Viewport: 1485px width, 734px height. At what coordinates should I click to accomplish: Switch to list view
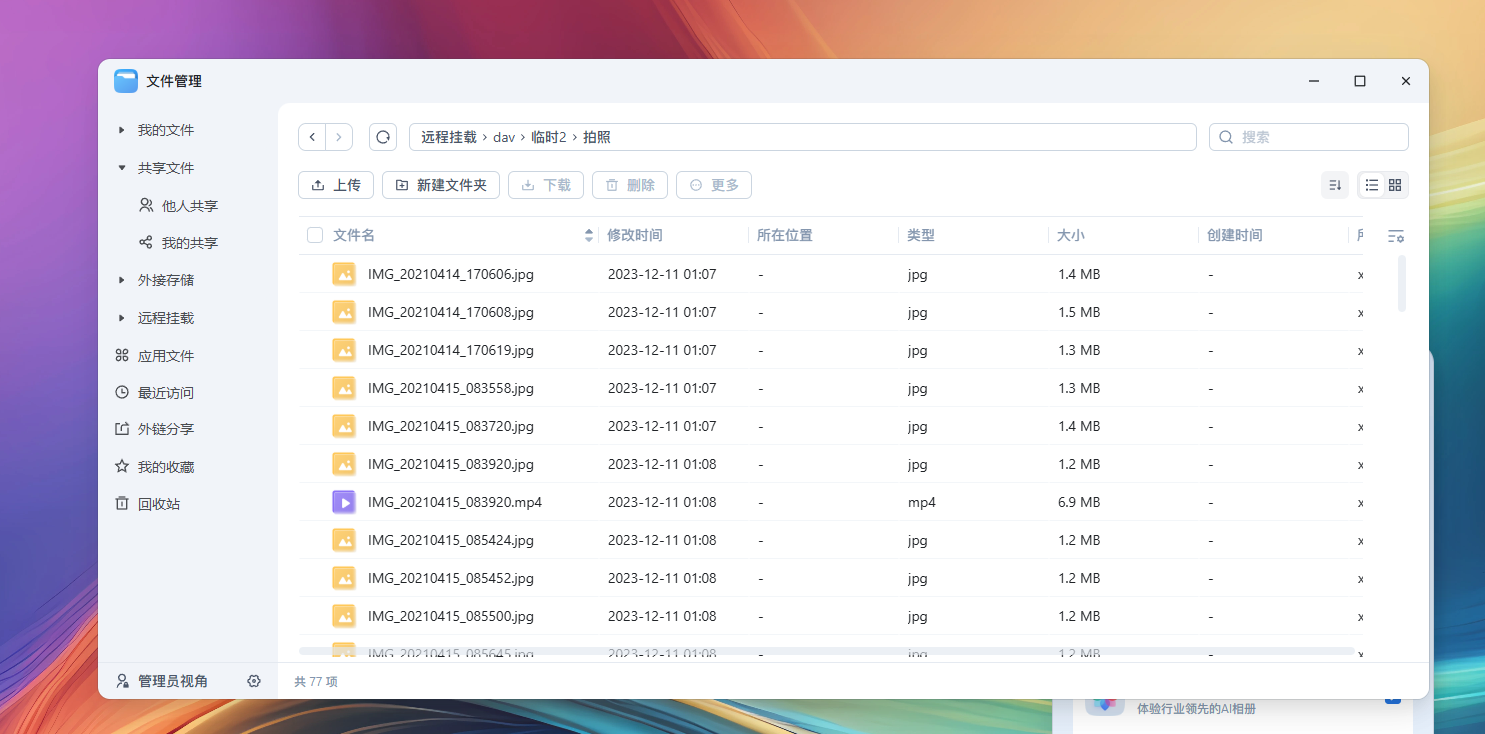pyautogui.click(x=1372, y=185)
